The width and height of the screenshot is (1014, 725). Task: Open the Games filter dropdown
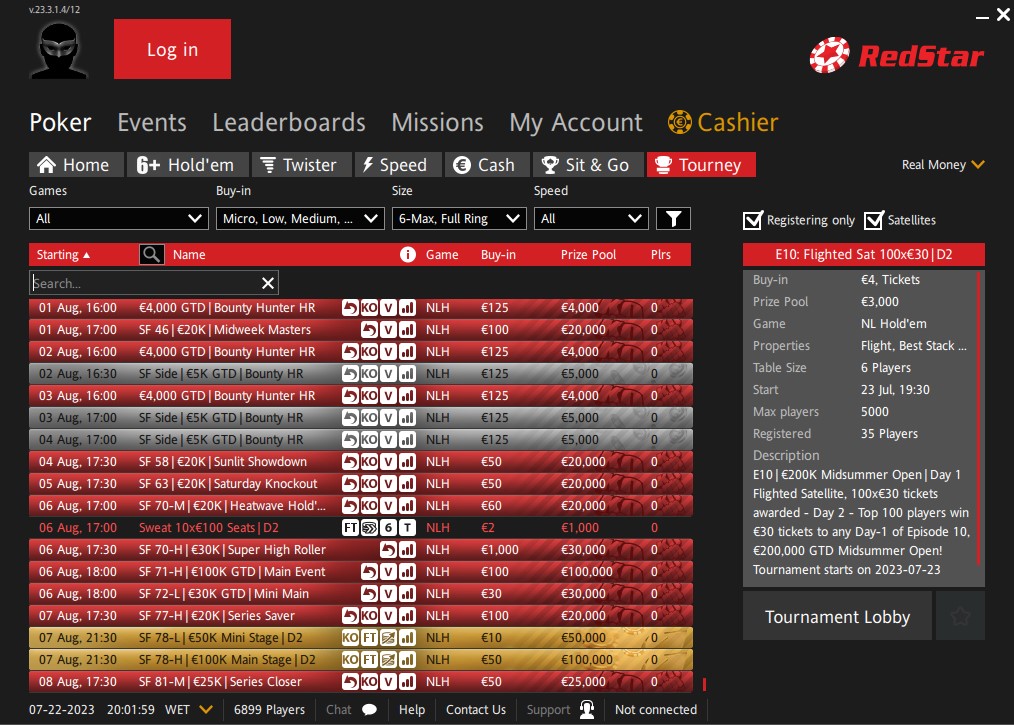118,219
